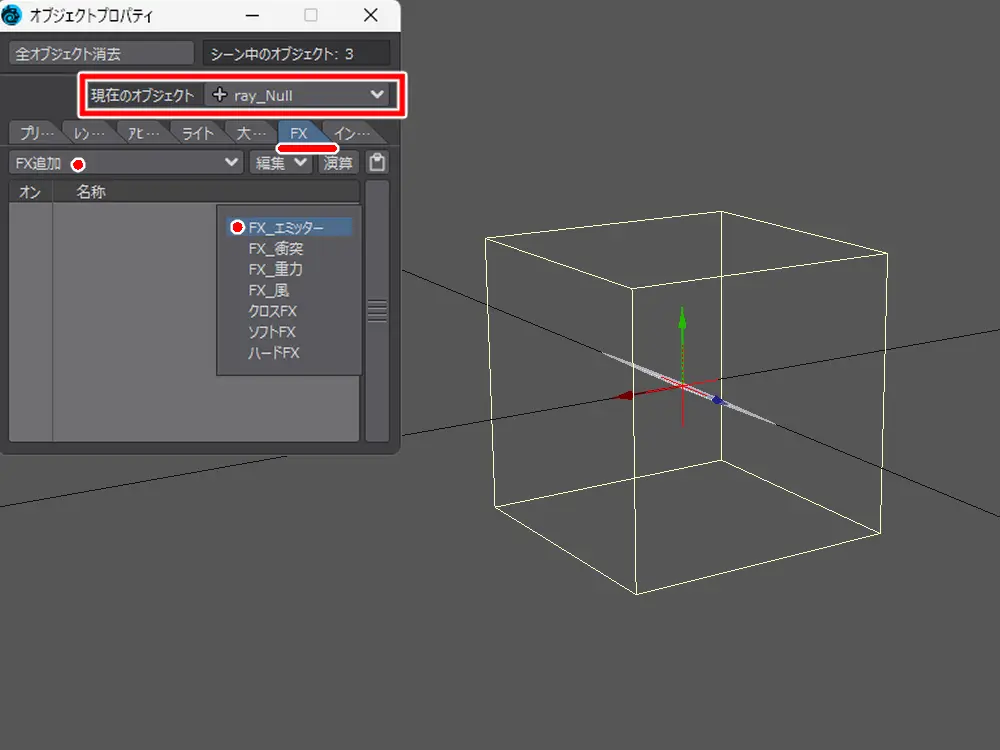The width and height of the screenshot is (1000, 750).
Task: Click the 全オブジェクト消去 button
Action: [100, 54]
